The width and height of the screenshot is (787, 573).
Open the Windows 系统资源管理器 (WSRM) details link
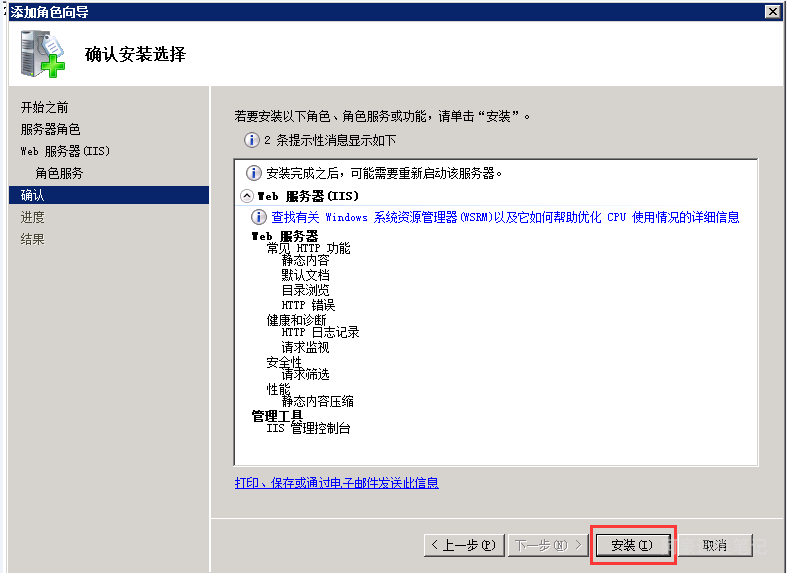point(505,217)
